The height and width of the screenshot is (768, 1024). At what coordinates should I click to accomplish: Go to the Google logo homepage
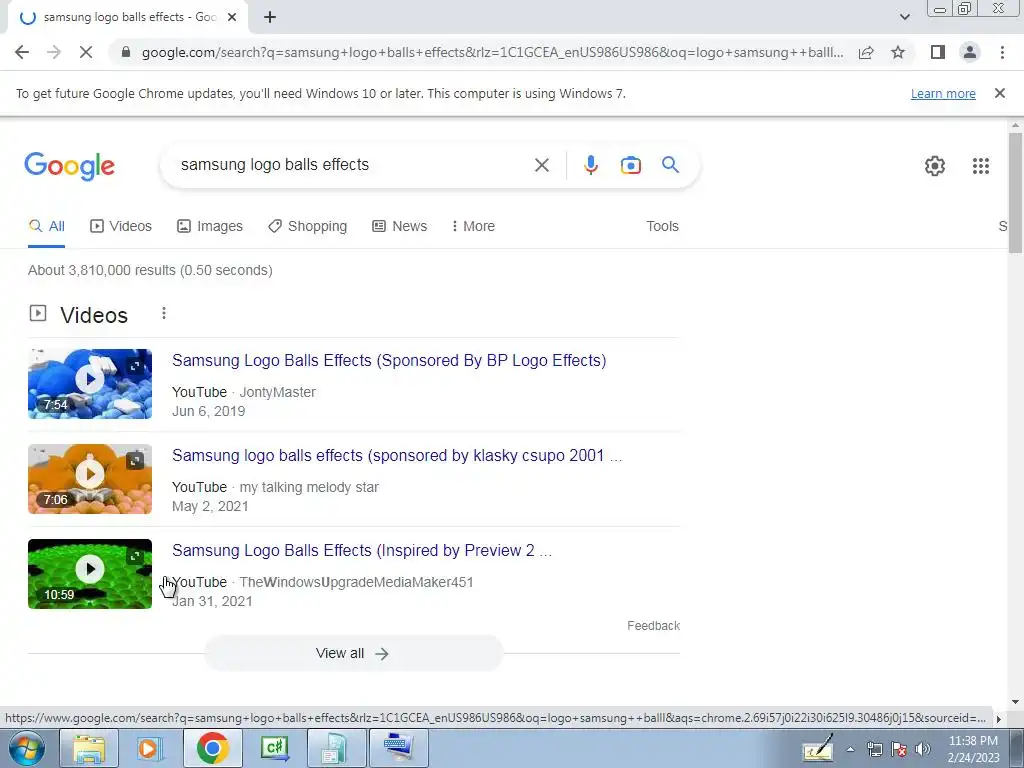(70, 166)
